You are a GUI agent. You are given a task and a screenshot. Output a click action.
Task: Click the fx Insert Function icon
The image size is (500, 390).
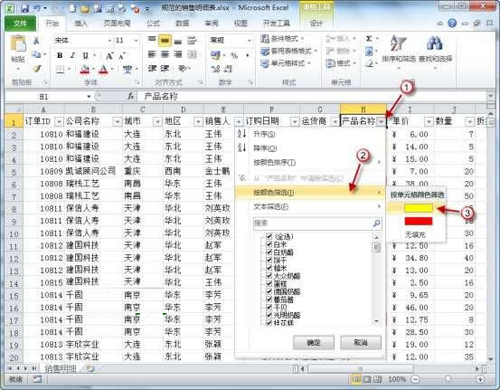coord(131,97)
